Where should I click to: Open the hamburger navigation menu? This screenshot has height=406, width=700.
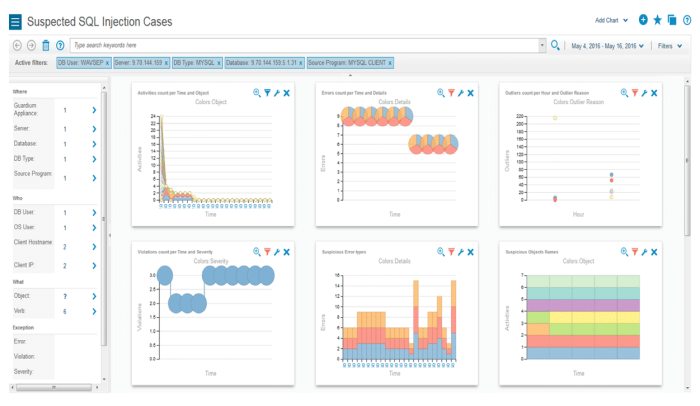[x=15, y=21]
